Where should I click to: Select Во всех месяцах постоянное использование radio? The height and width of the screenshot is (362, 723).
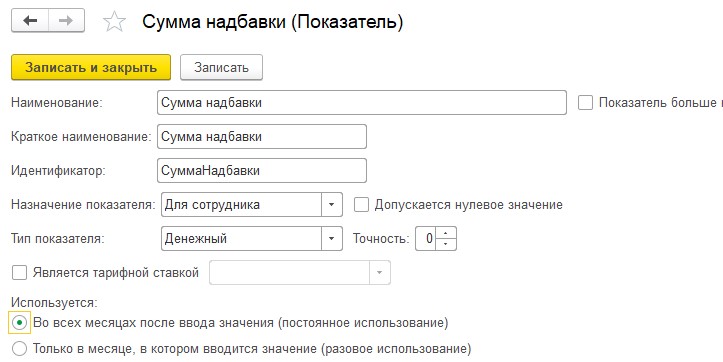click(19, 322)
